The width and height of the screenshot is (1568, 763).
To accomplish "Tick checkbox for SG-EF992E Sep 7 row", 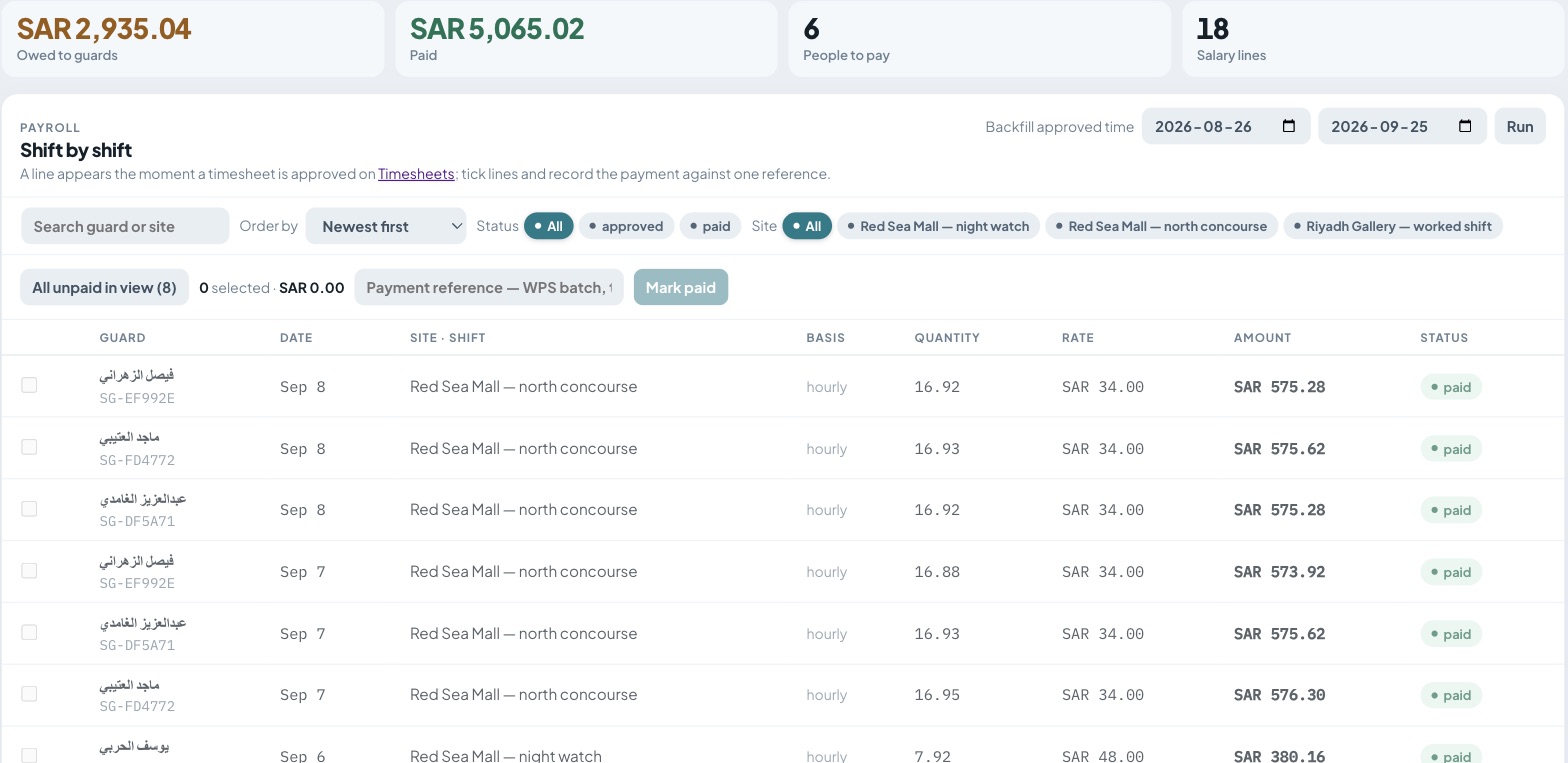I will pyautogui.click(x=29, y=570).
